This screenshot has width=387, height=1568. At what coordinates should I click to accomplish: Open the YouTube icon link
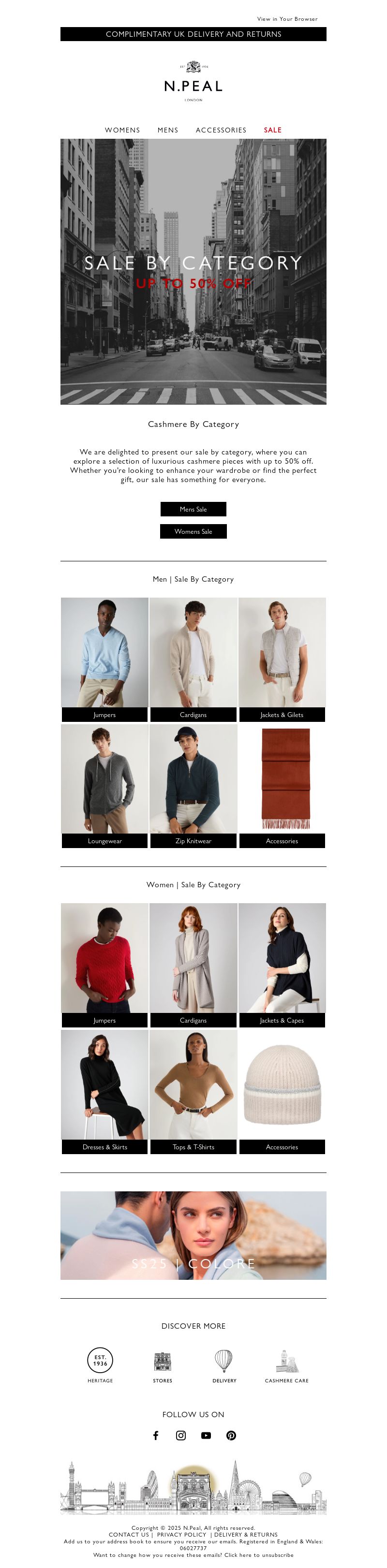pos(206,1436)
